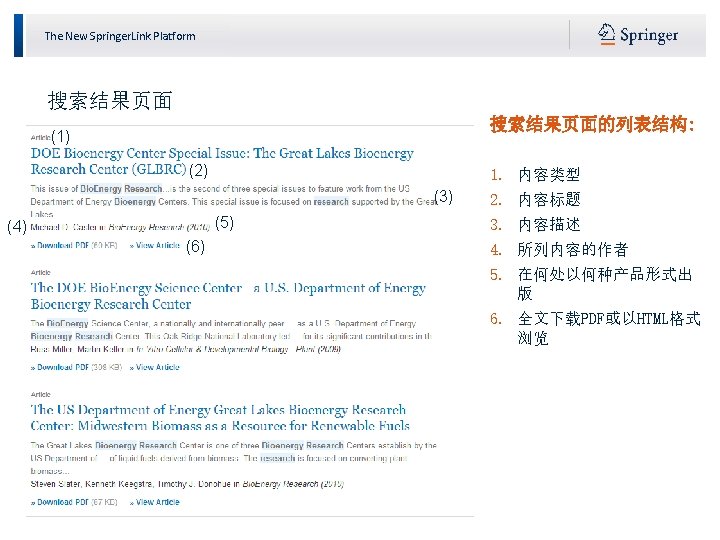Viewport: 720px width, 540px height.
Task: Click the Springer horse logo icon
Action: [x=606, y=34]
